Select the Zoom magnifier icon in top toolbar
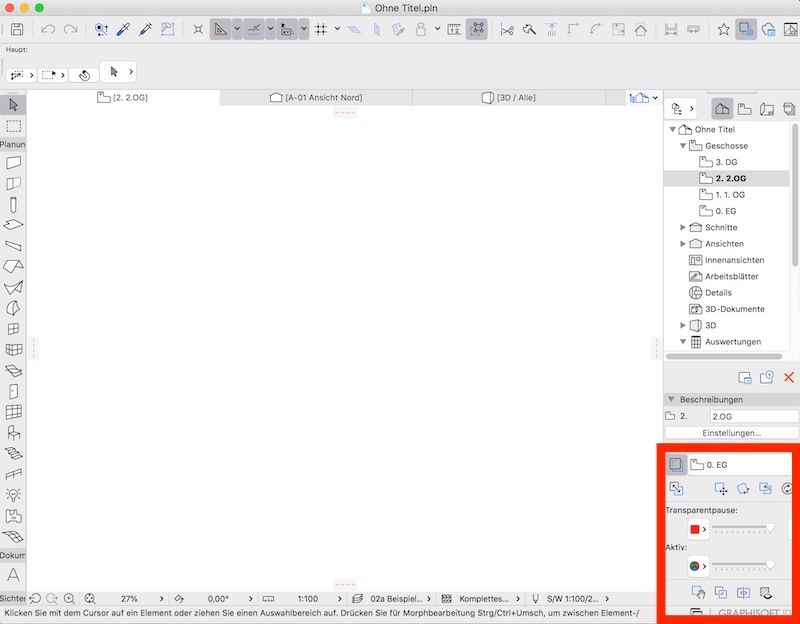 pos(100,31)
